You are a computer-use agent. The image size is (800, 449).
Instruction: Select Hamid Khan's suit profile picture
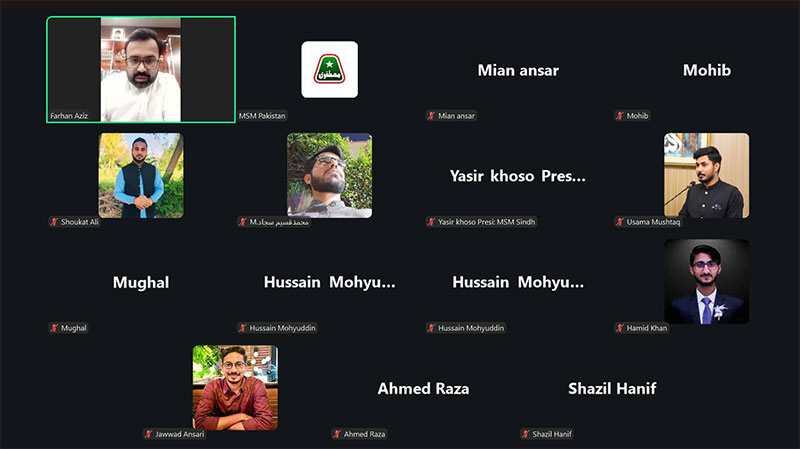(707, 282)
